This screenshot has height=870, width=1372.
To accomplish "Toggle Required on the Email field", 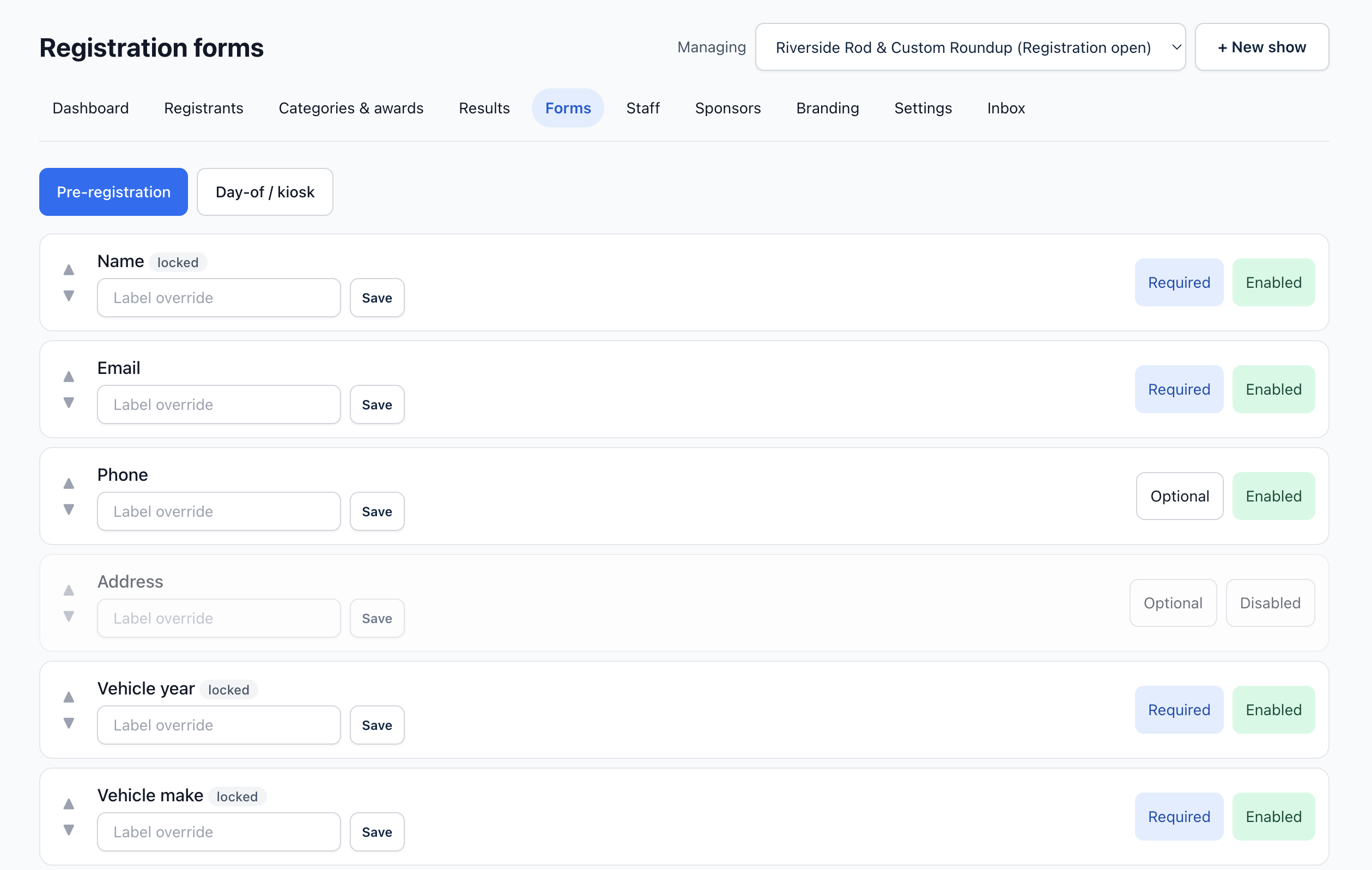I will click(1179, 389).
